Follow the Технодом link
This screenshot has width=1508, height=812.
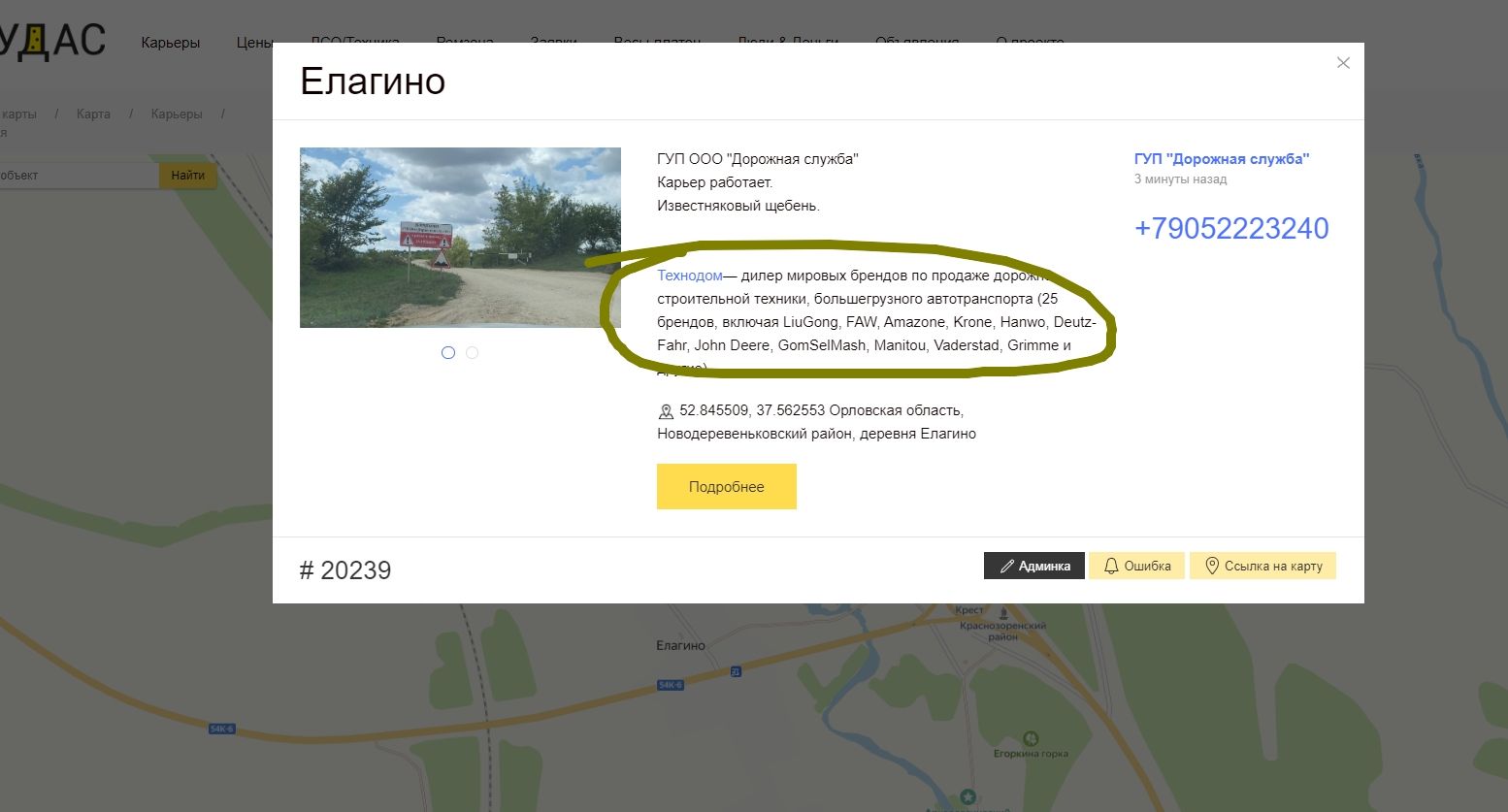point(689,276)
